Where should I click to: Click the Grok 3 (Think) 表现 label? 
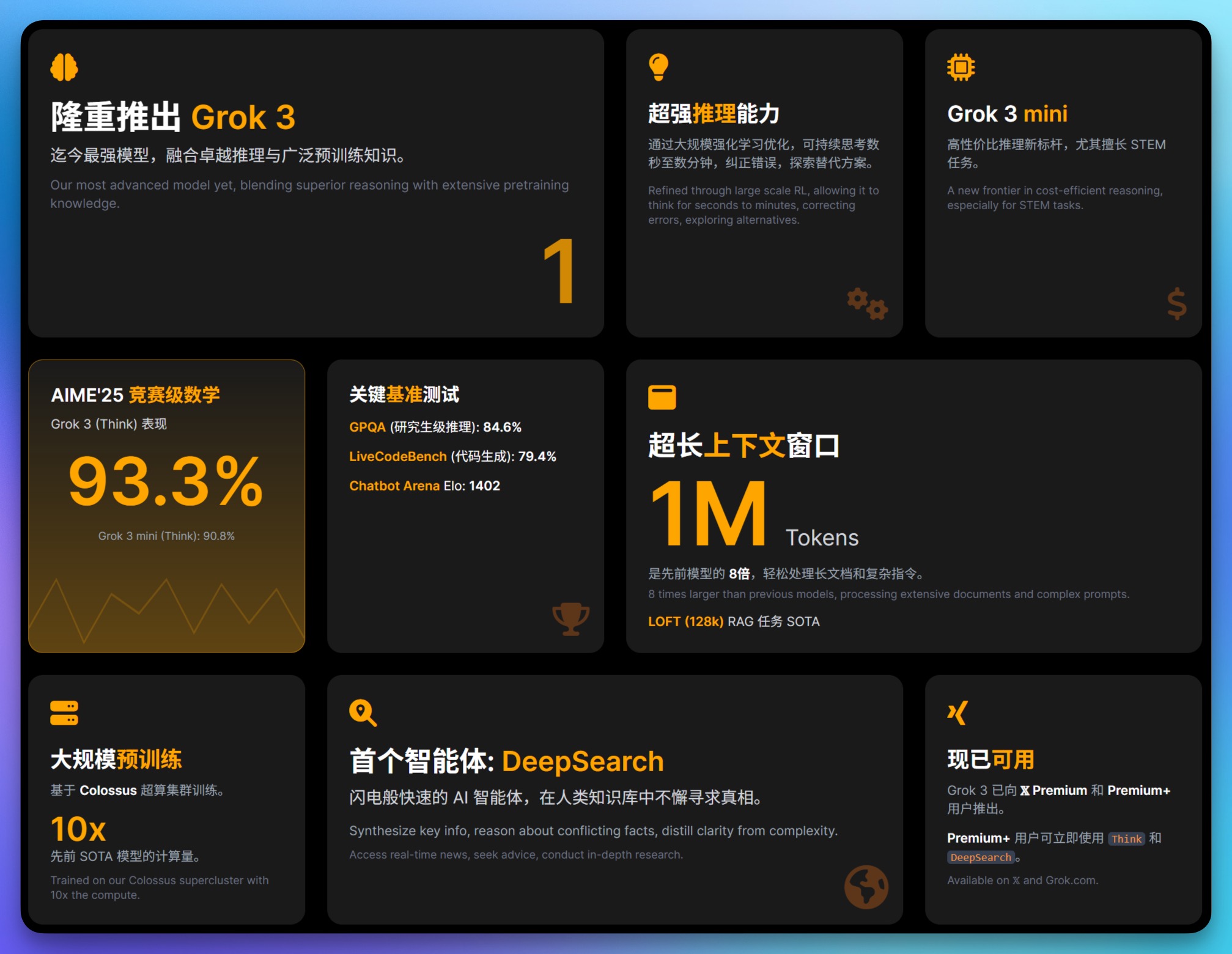click(109, 424)
